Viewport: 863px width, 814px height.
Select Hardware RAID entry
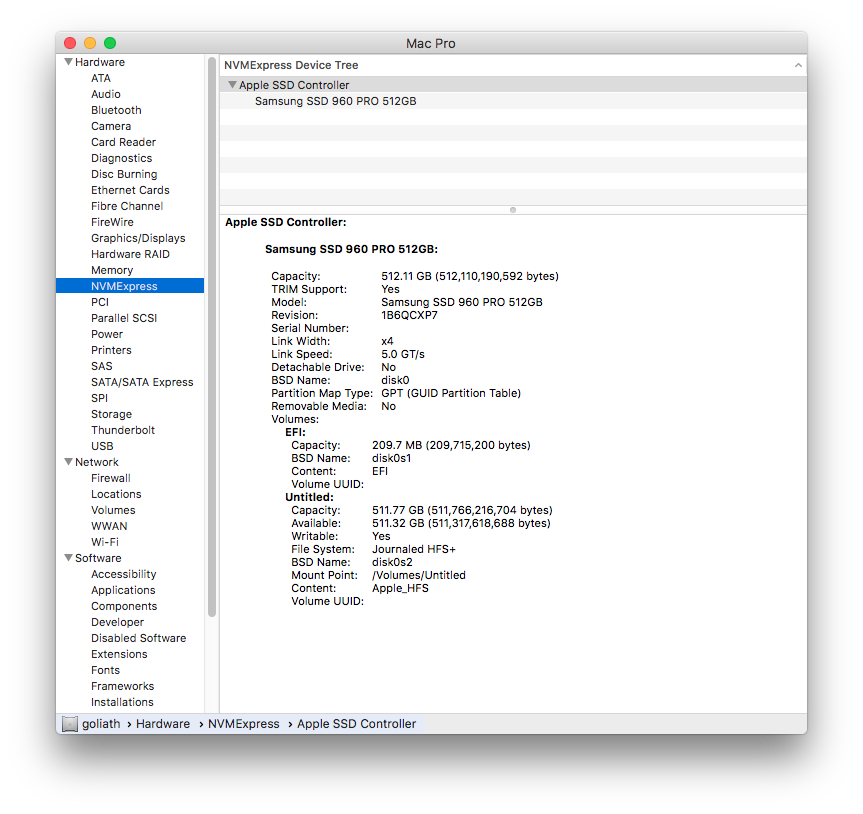click(130, 254)
